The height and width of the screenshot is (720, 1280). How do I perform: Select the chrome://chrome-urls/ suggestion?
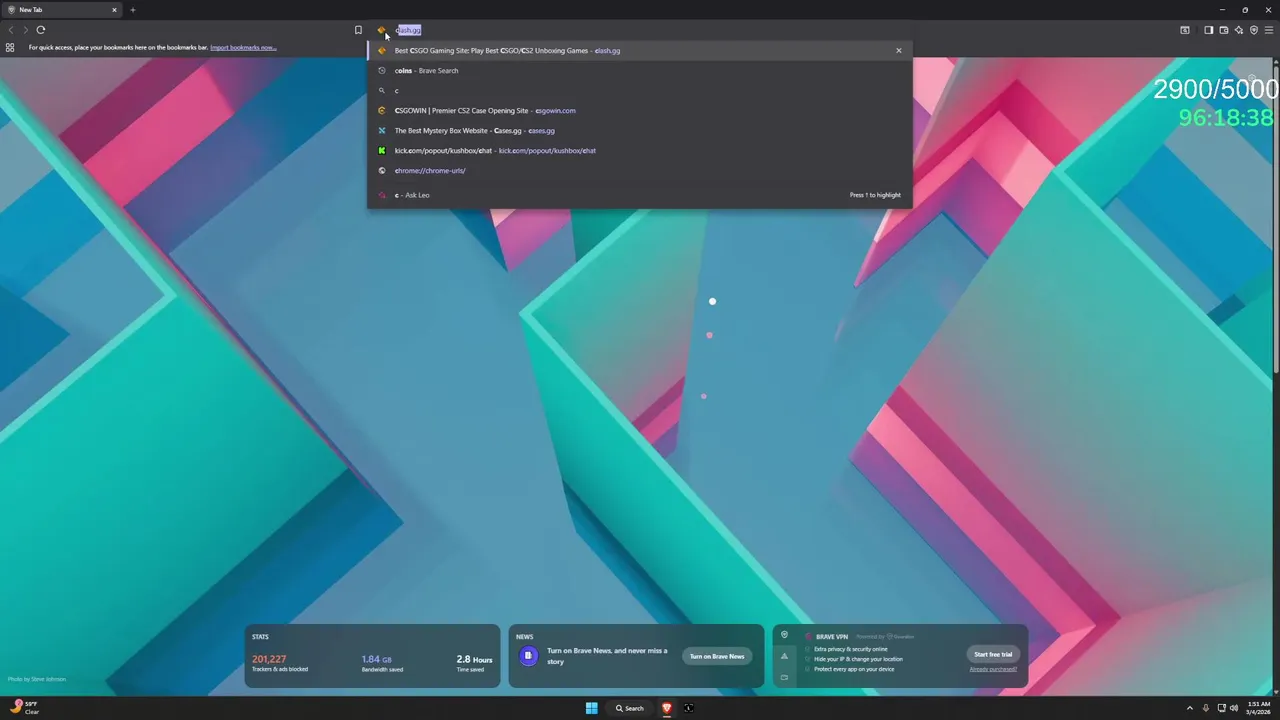(x=640, y=171)
